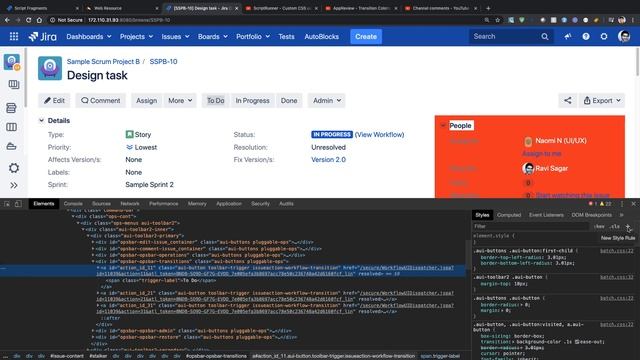Click the inspect element picker in DevTools

click(x=7, y=204)
